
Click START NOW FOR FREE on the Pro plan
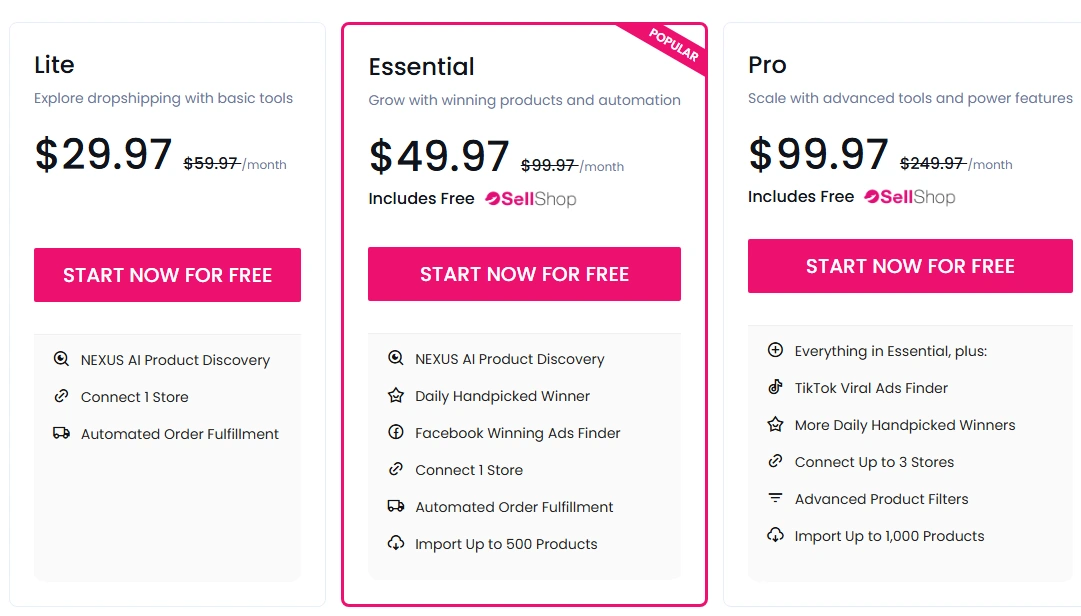(x=909, y=266)
